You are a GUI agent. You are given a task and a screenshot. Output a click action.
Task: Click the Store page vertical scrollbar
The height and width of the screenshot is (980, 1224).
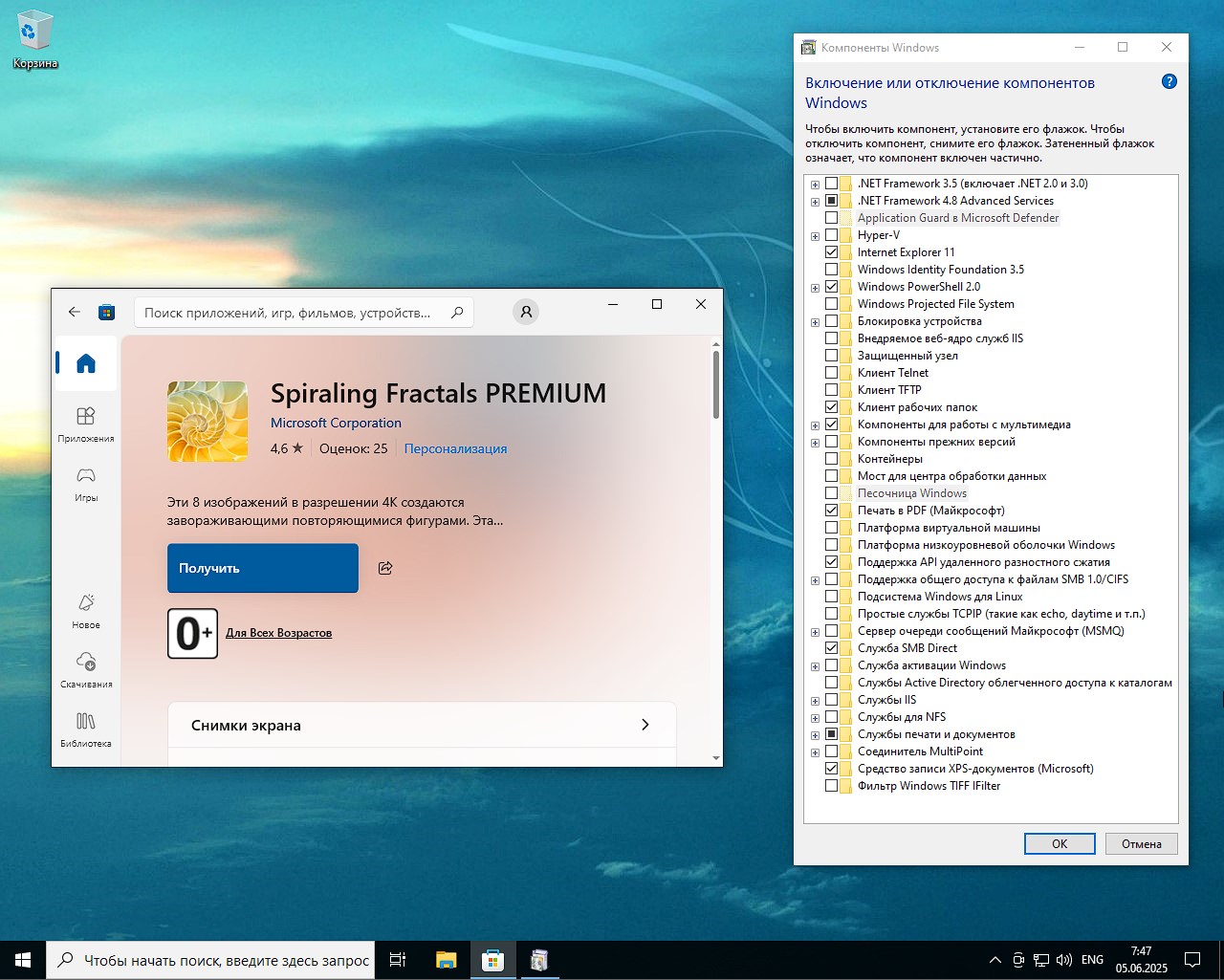pyautogui.click(x=716, y=383)
